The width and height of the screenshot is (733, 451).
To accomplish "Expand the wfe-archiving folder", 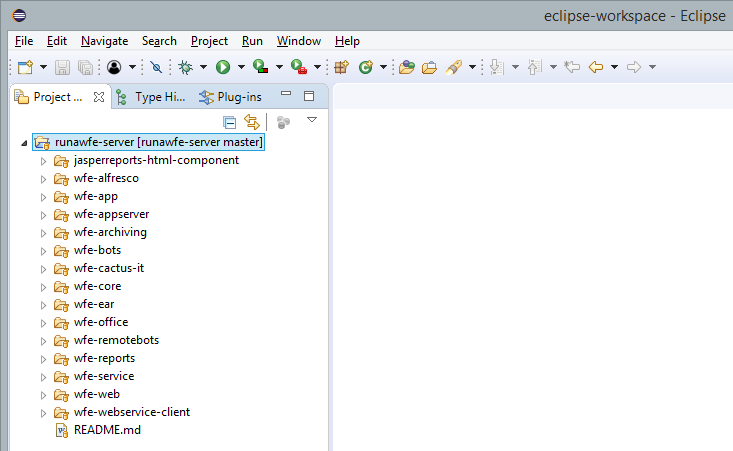I will (43, 233).
